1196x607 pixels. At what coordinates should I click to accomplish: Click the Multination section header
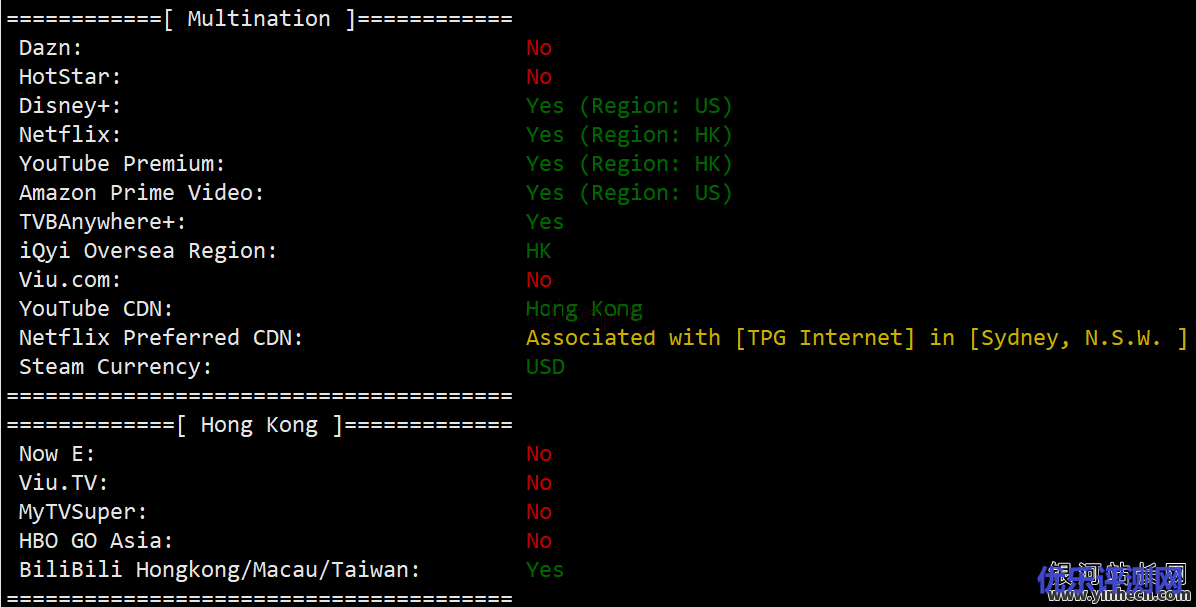click(x=259, y=18)
